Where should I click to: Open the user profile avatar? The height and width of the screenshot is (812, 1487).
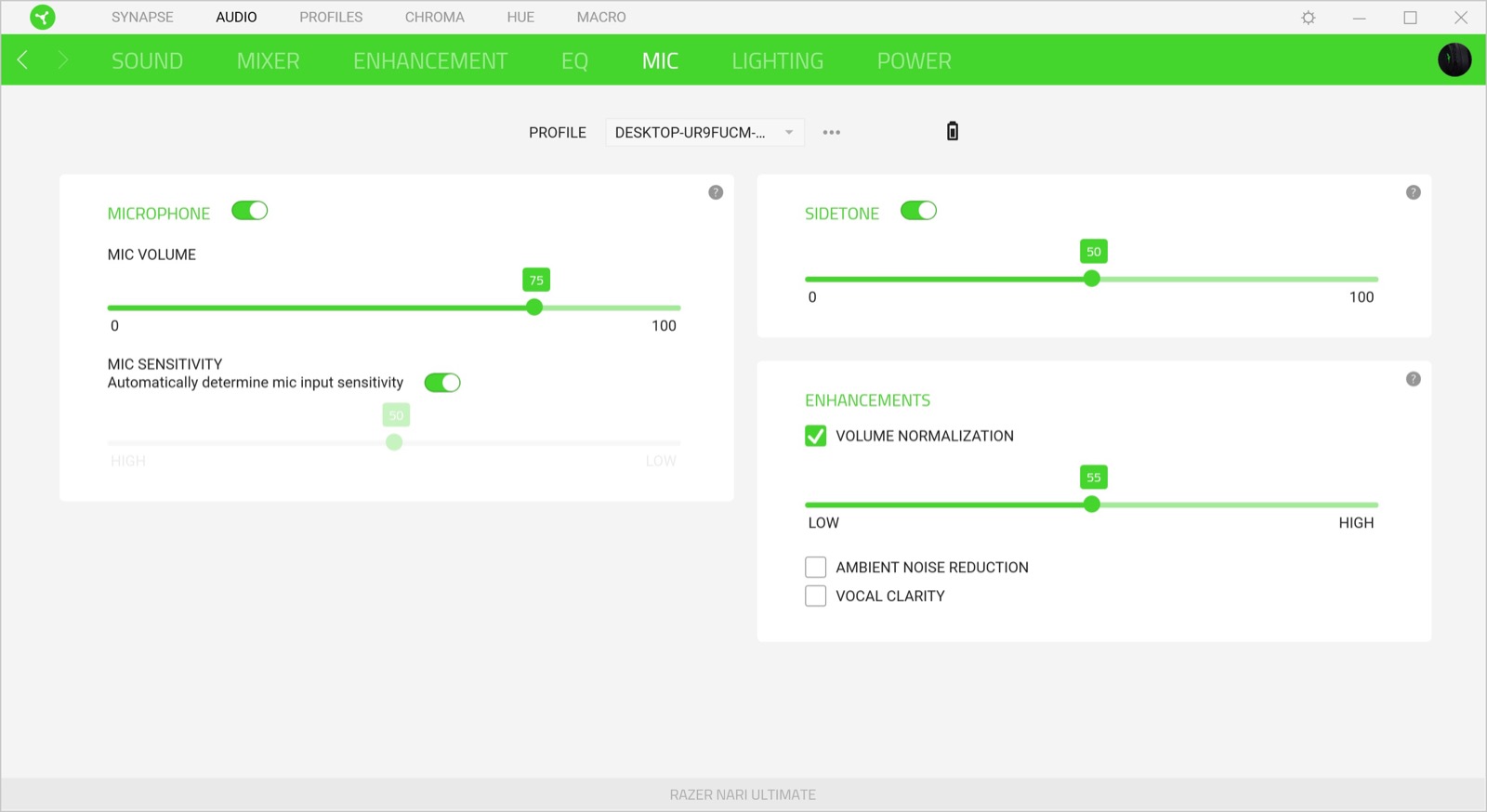point(1454,59)
